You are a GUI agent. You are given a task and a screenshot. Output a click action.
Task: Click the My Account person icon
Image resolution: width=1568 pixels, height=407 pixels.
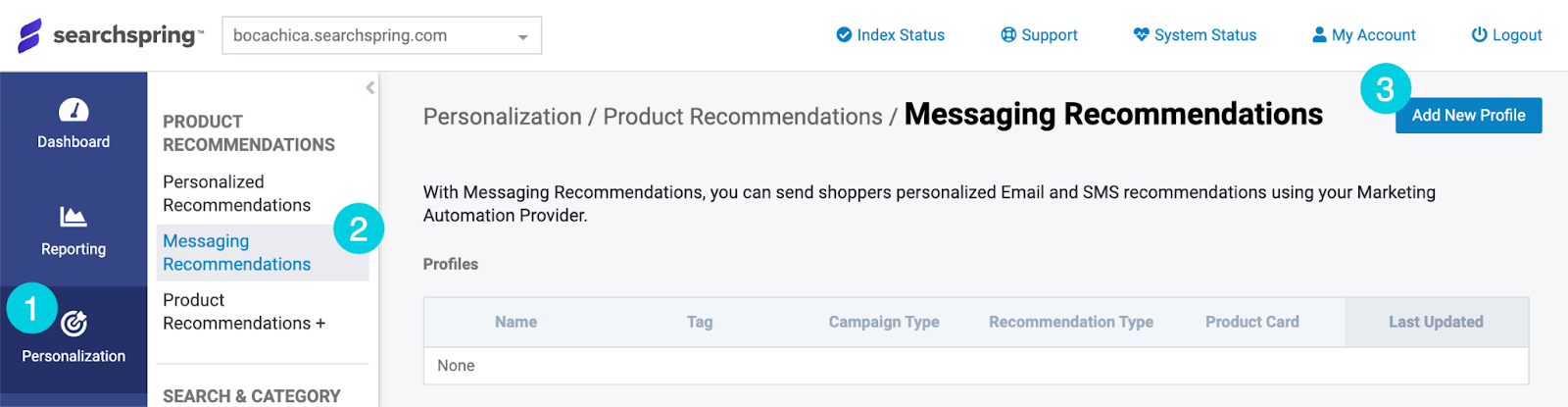(x=1319, y=35)
